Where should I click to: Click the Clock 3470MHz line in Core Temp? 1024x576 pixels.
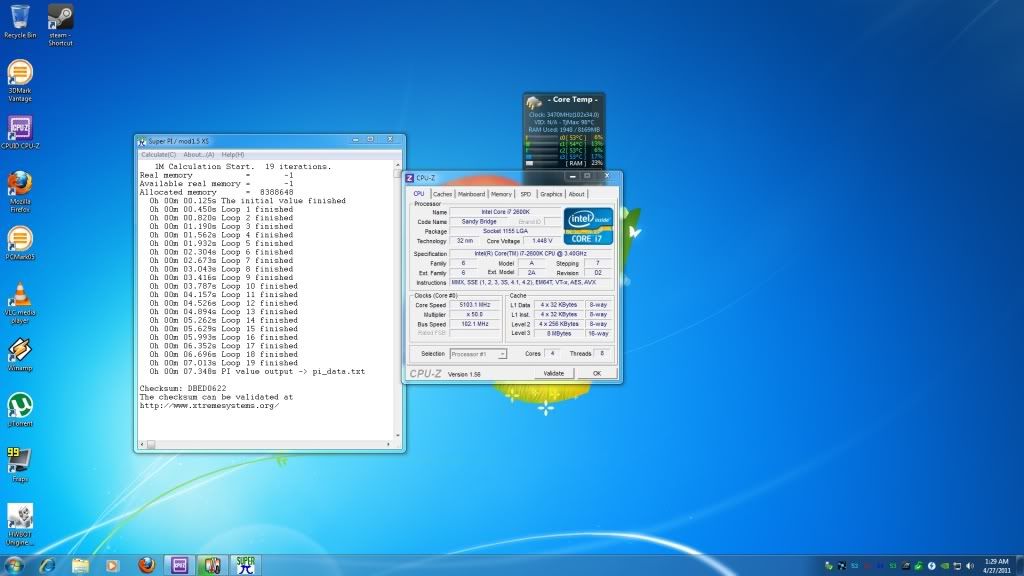click(564, 115)
